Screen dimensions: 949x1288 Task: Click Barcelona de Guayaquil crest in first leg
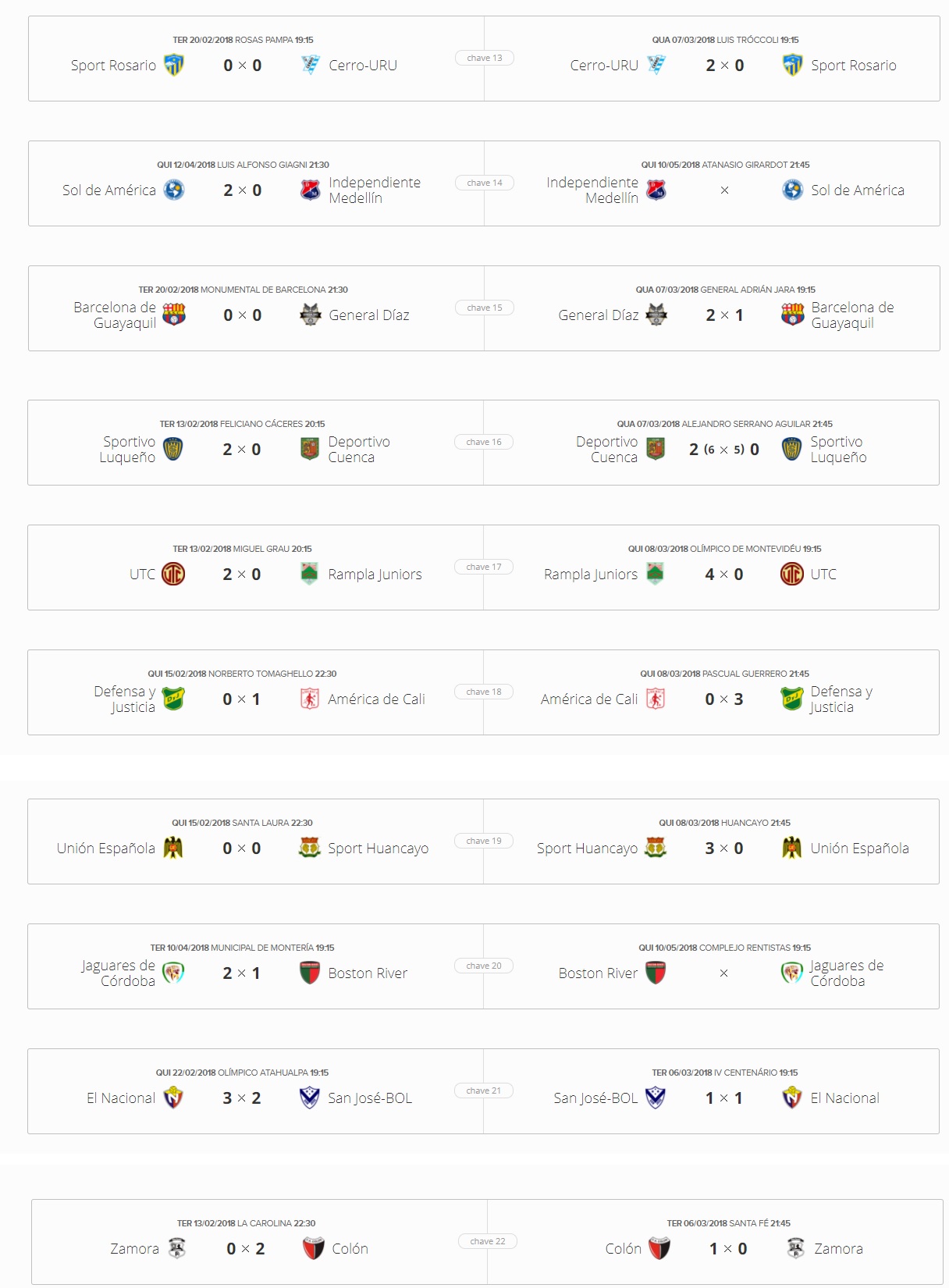coord(173,315)
